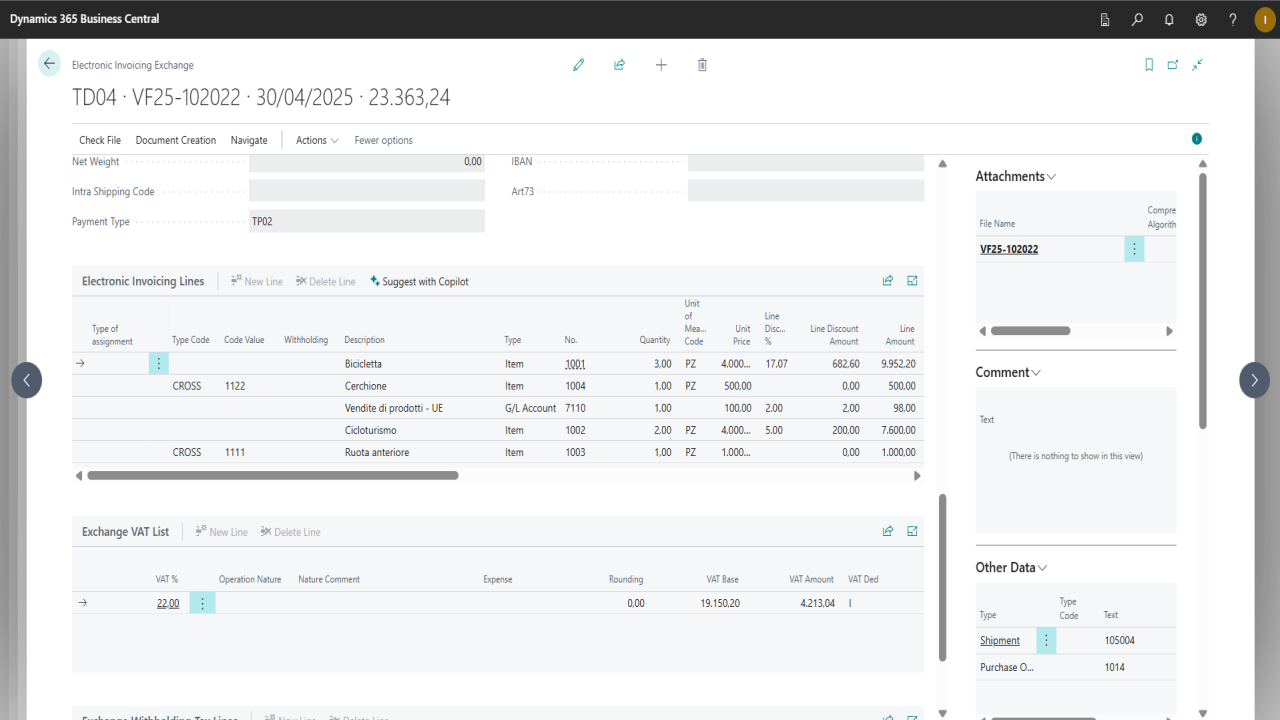Screen dimensions: 1280x720
Task: Open row menu for Shipment row
Action: [1047, 640]
